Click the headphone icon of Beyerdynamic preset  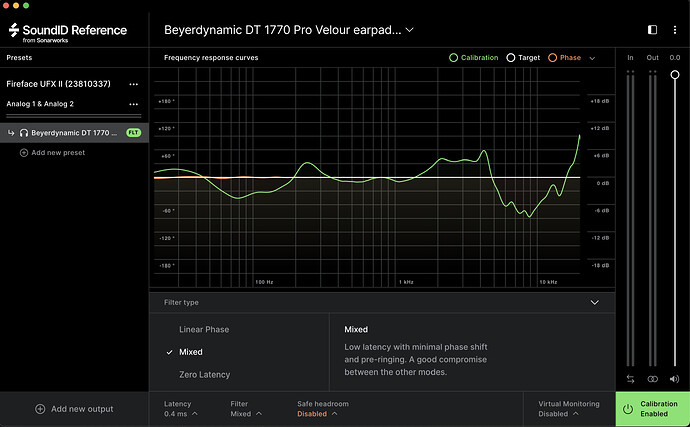coord(24,133)
